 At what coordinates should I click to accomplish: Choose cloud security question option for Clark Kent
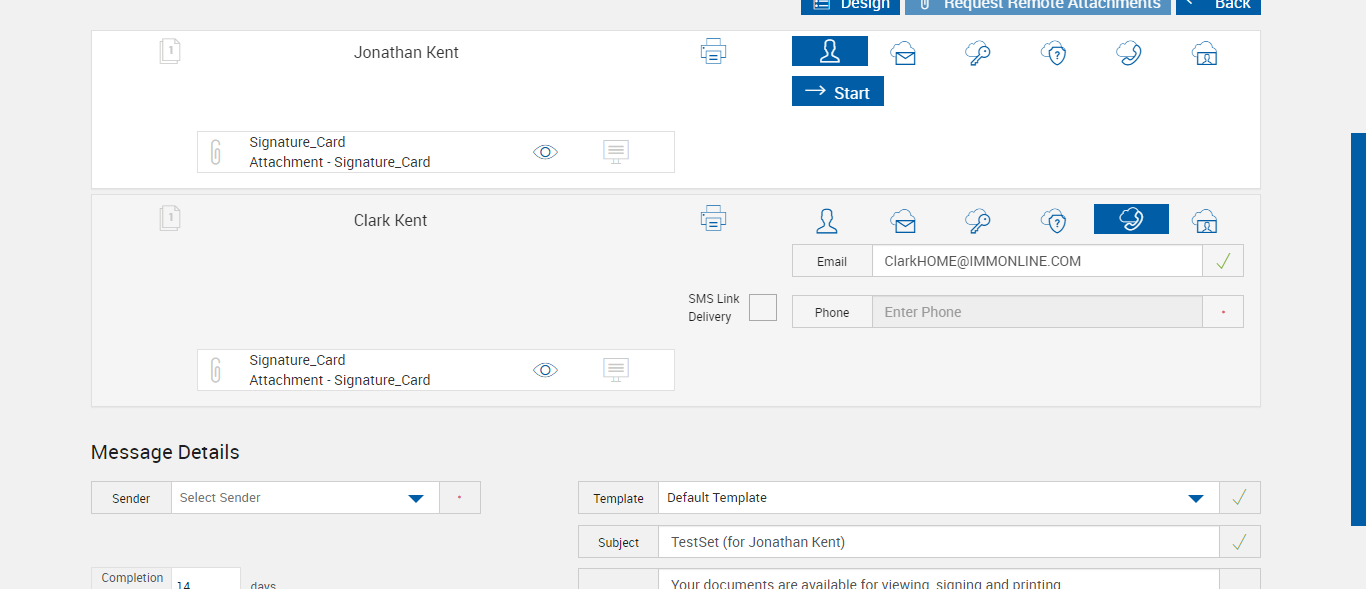[x=1053, y=220]
